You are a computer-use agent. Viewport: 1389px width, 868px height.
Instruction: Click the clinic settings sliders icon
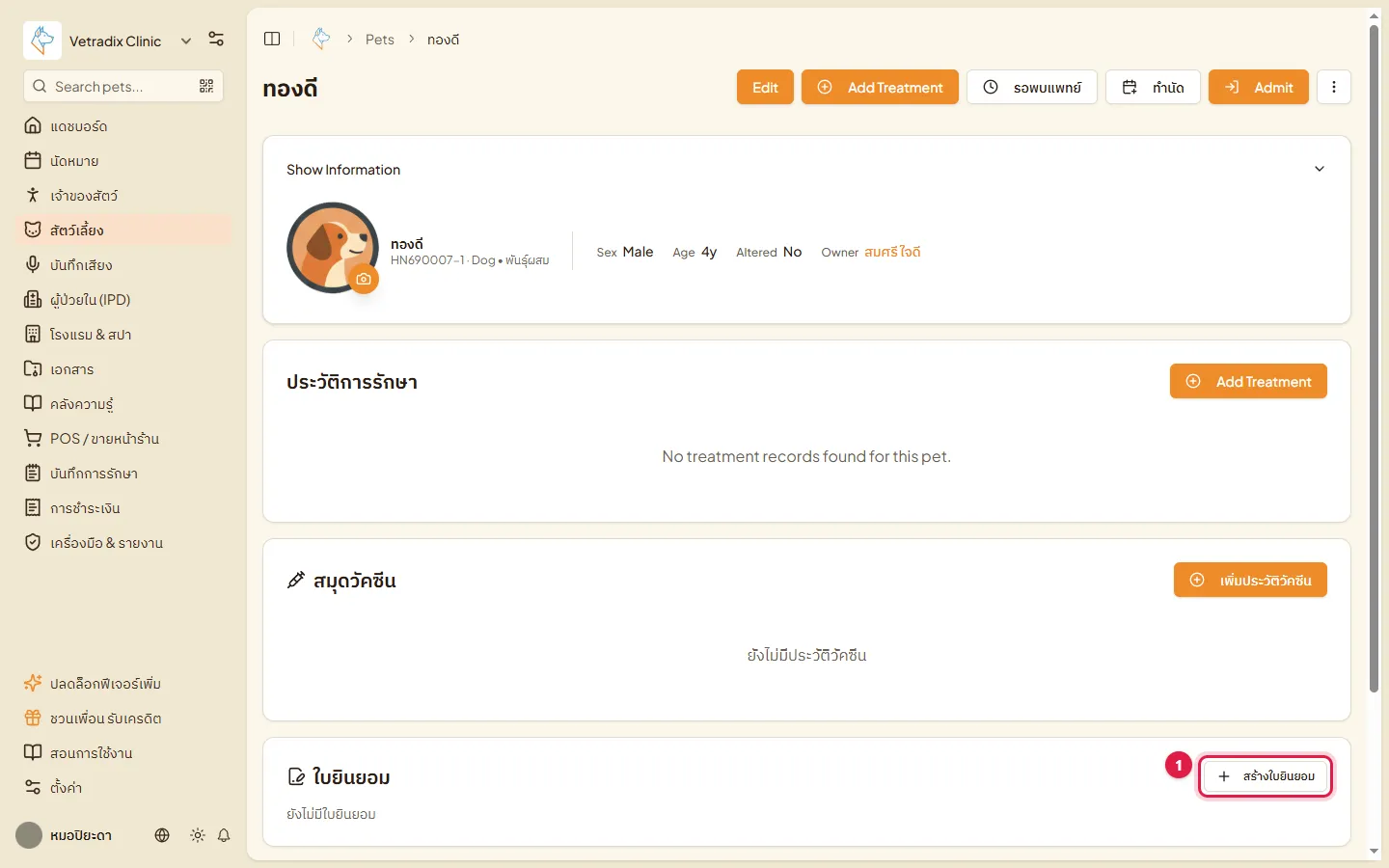tap(216, 40)
